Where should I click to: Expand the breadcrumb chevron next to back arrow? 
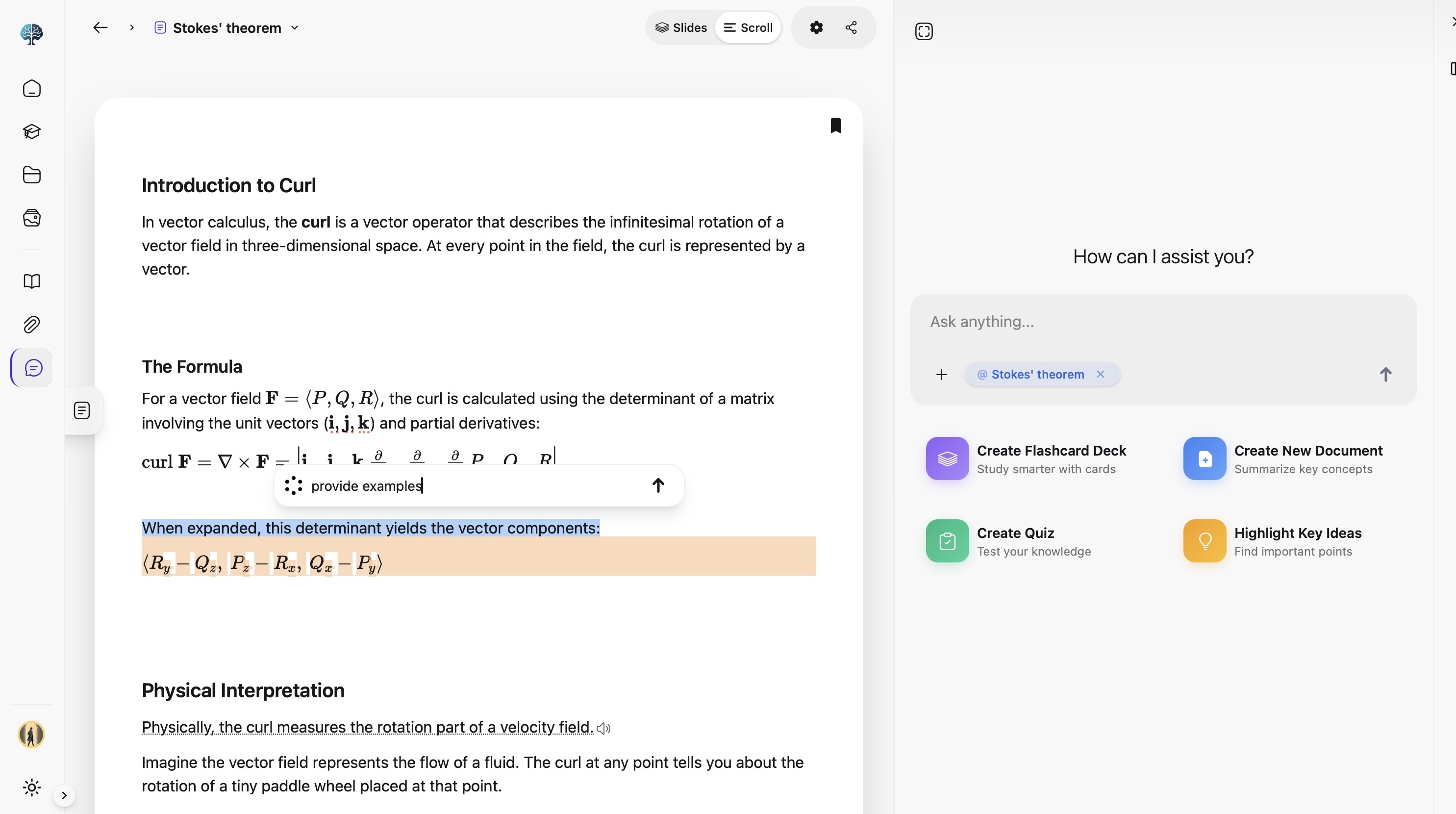click(x=131, y=27)
